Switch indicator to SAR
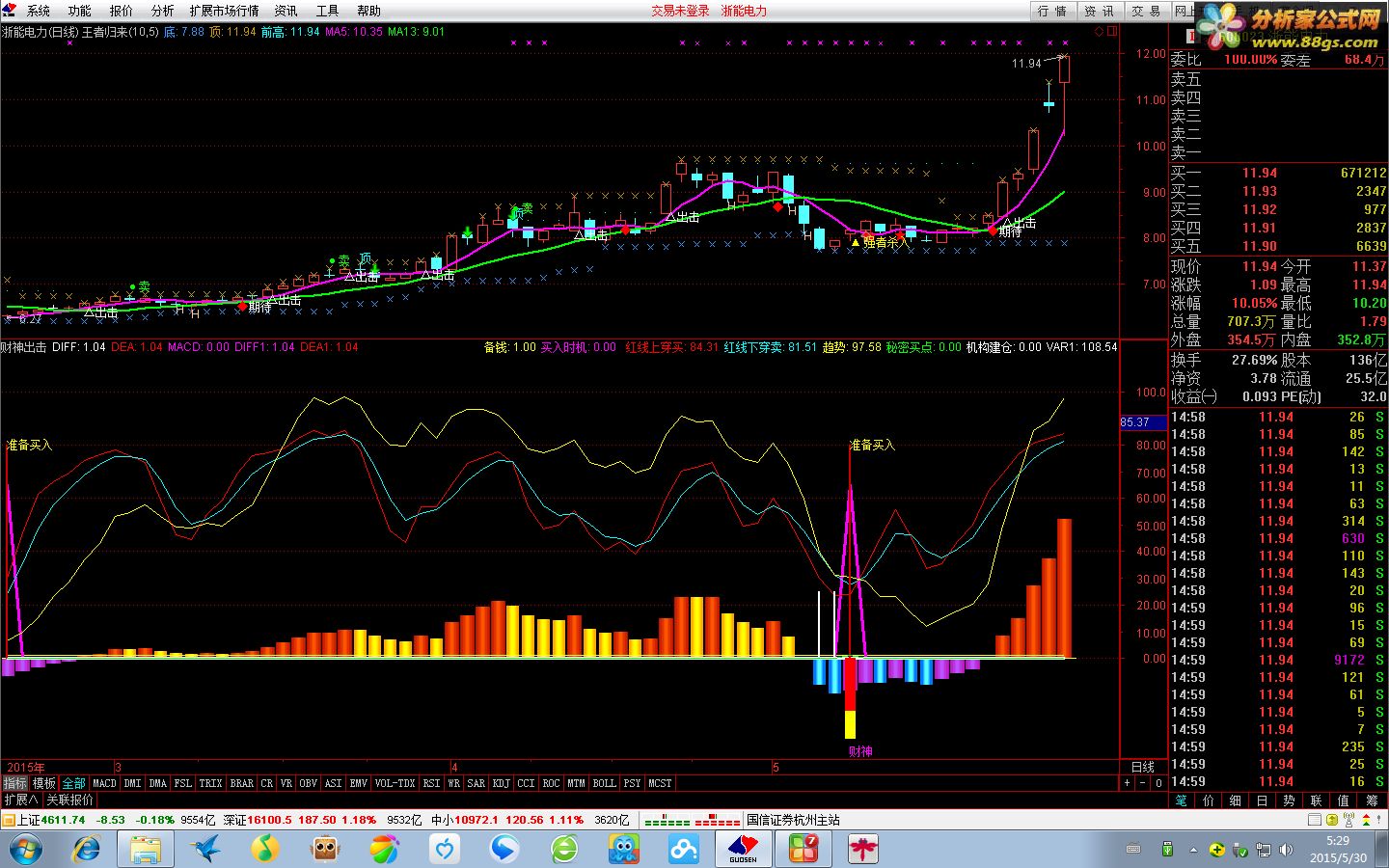1389x868 pixels. tap(476, 783)
